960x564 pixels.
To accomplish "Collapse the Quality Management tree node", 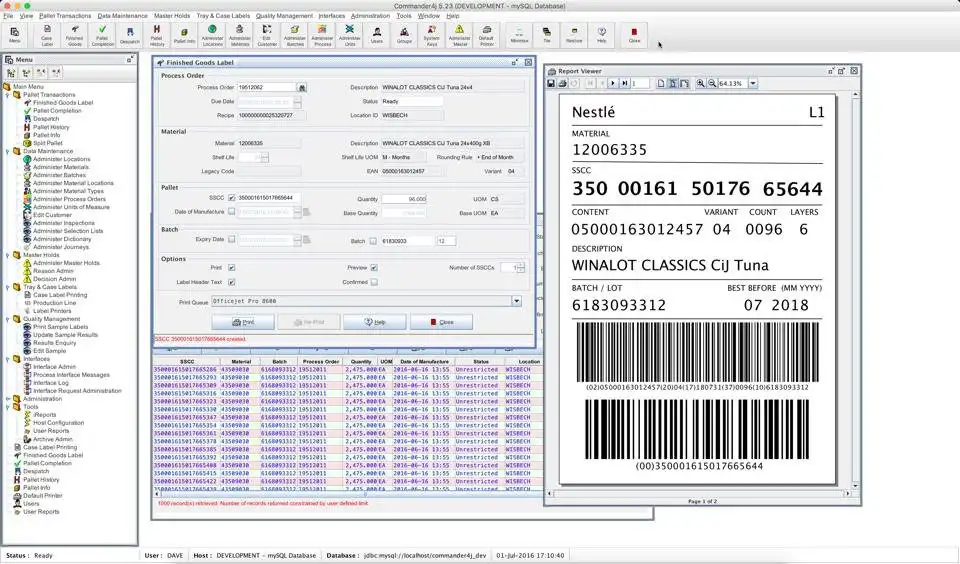I will coord(8,319).
